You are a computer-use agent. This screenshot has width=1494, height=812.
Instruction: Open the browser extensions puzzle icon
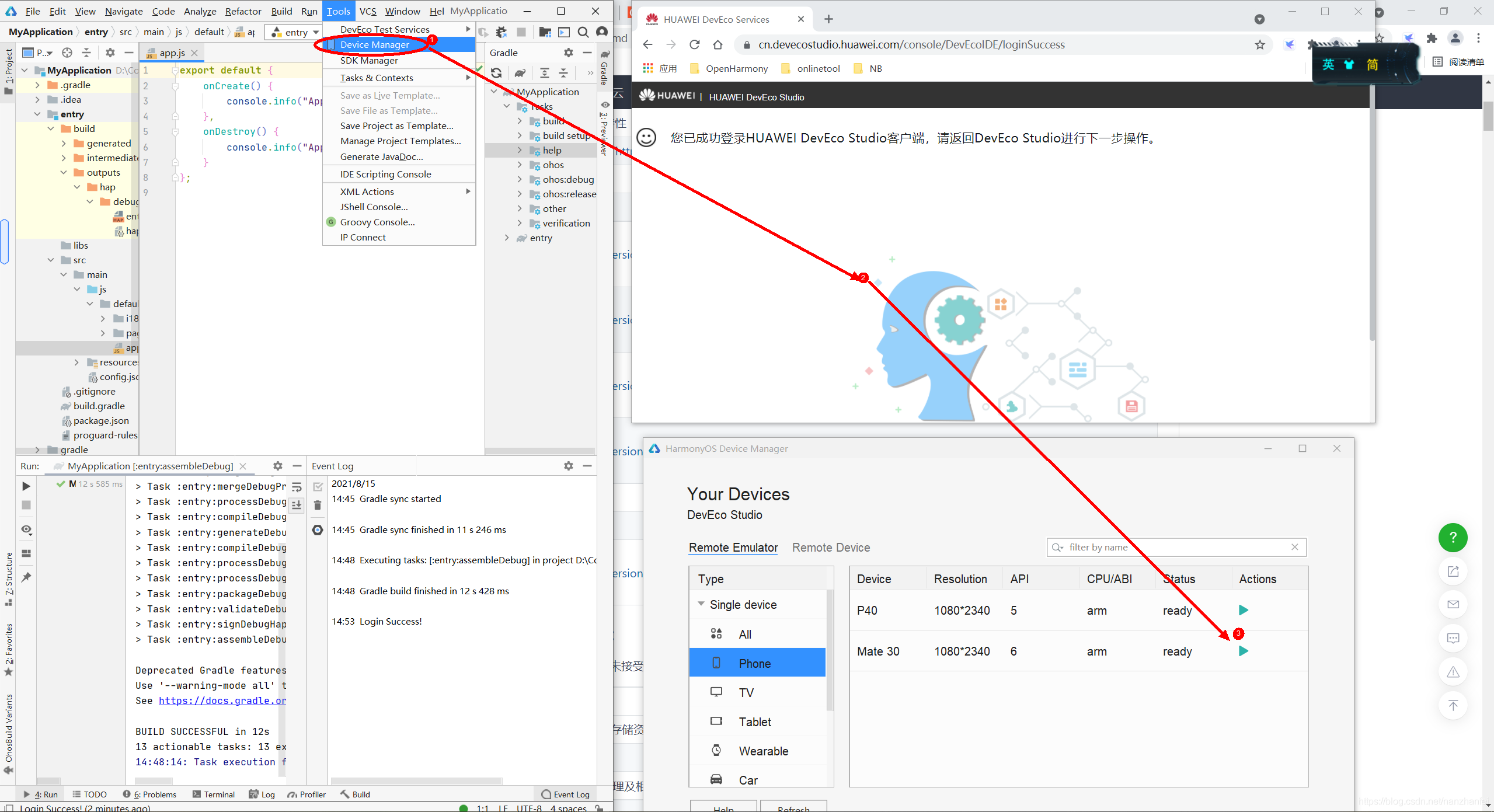(1432, 39)
